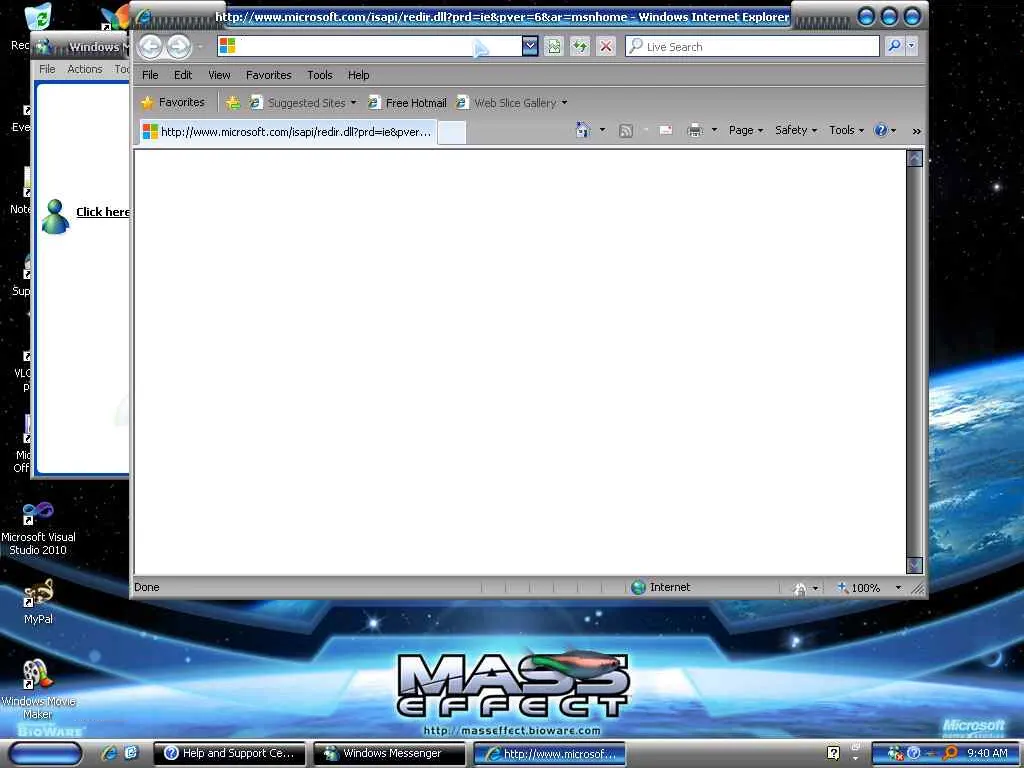Click the question mark icon near the system tray

coord(833,753)
